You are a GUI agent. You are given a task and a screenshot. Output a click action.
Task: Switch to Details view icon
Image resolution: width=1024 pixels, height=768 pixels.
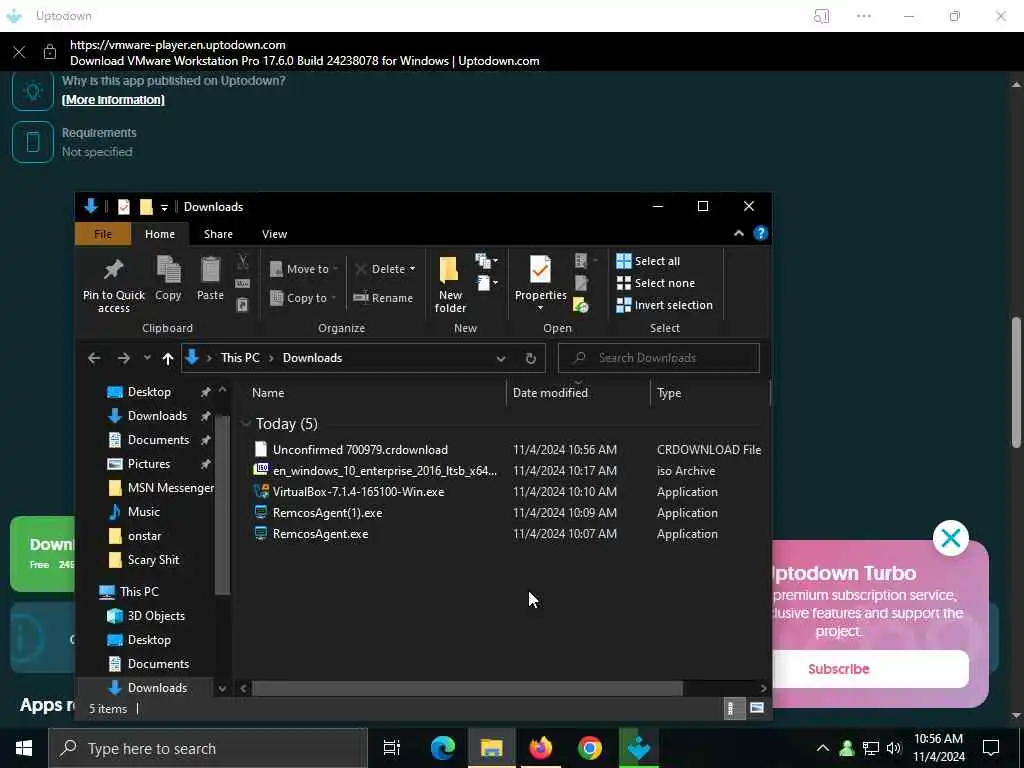(x=733, y=709)
